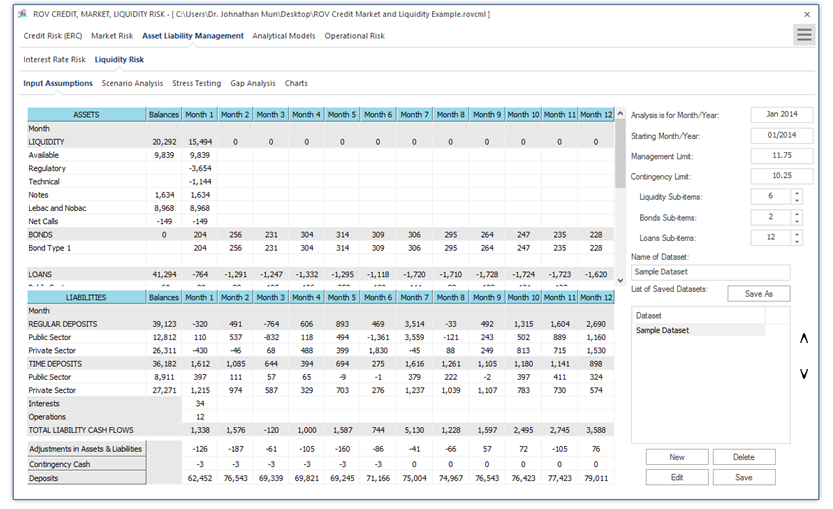This screenshot has height=509, width=833.
Task: Click the Starting Month/Year field
Action: [781, 135]
